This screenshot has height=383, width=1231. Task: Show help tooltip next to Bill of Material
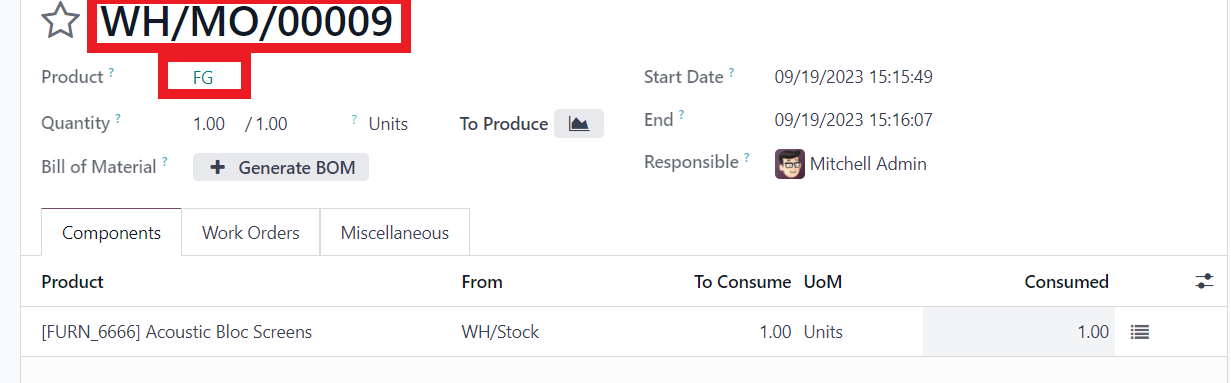165,162
